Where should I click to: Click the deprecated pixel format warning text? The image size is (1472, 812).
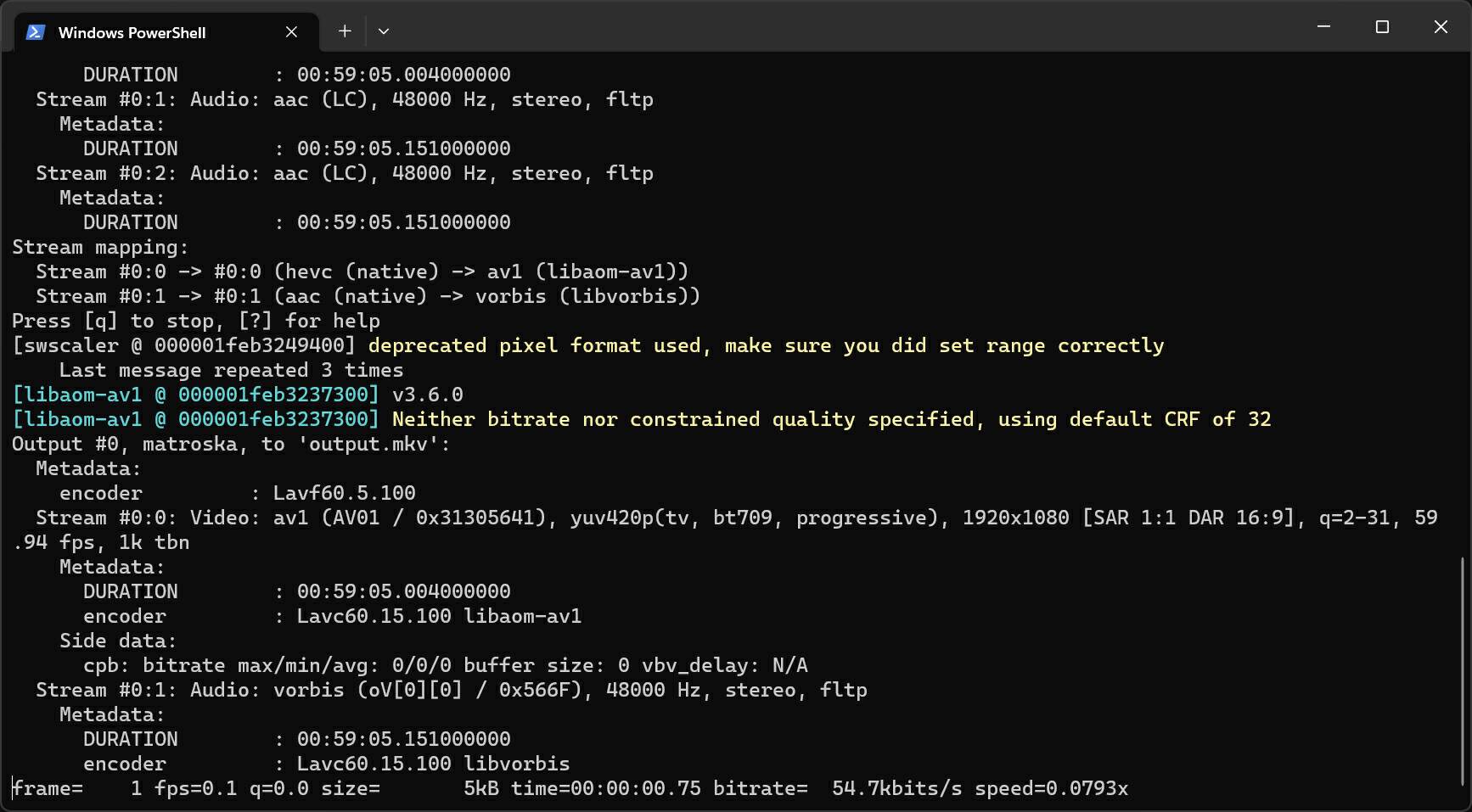(x=765, y=345)
